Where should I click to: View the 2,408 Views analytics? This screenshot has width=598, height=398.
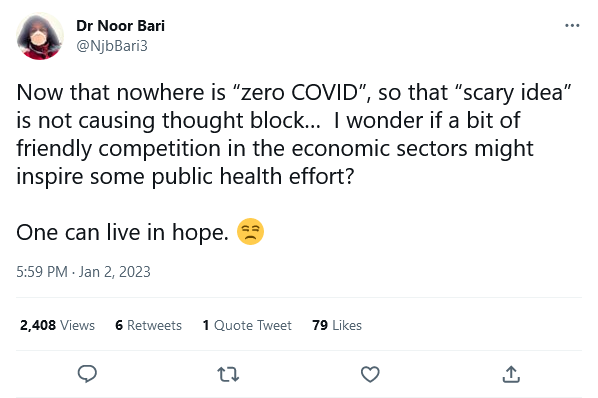coord(57,325)
